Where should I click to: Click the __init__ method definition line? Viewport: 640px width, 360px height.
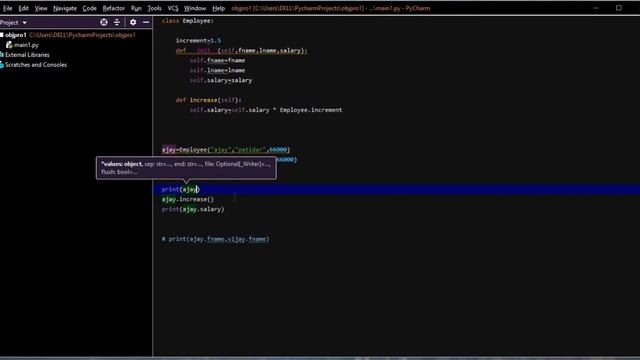pyautogui.click(x=241, y=51)
